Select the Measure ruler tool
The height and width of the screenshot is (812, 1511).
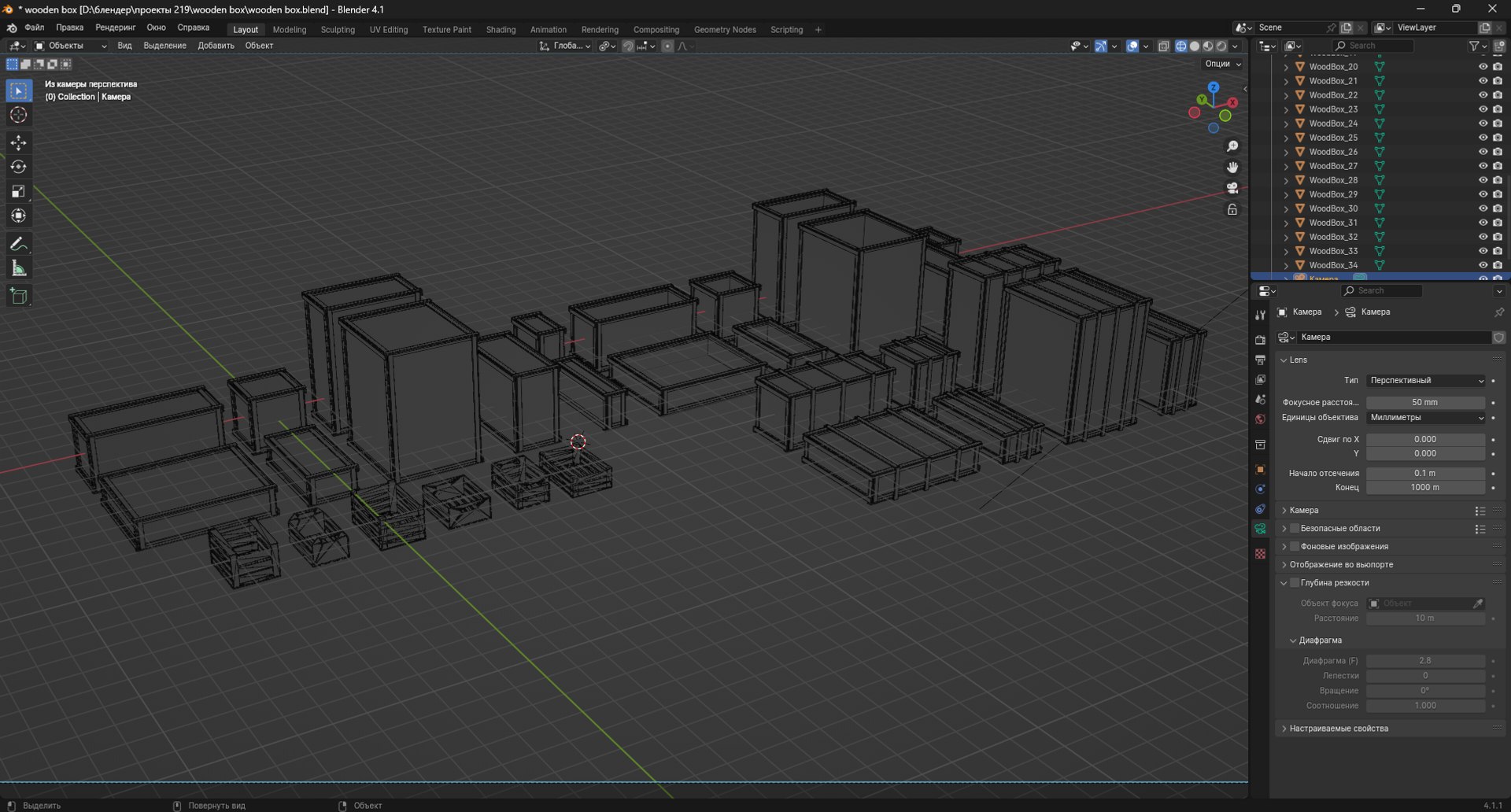(x=18, y=268)
